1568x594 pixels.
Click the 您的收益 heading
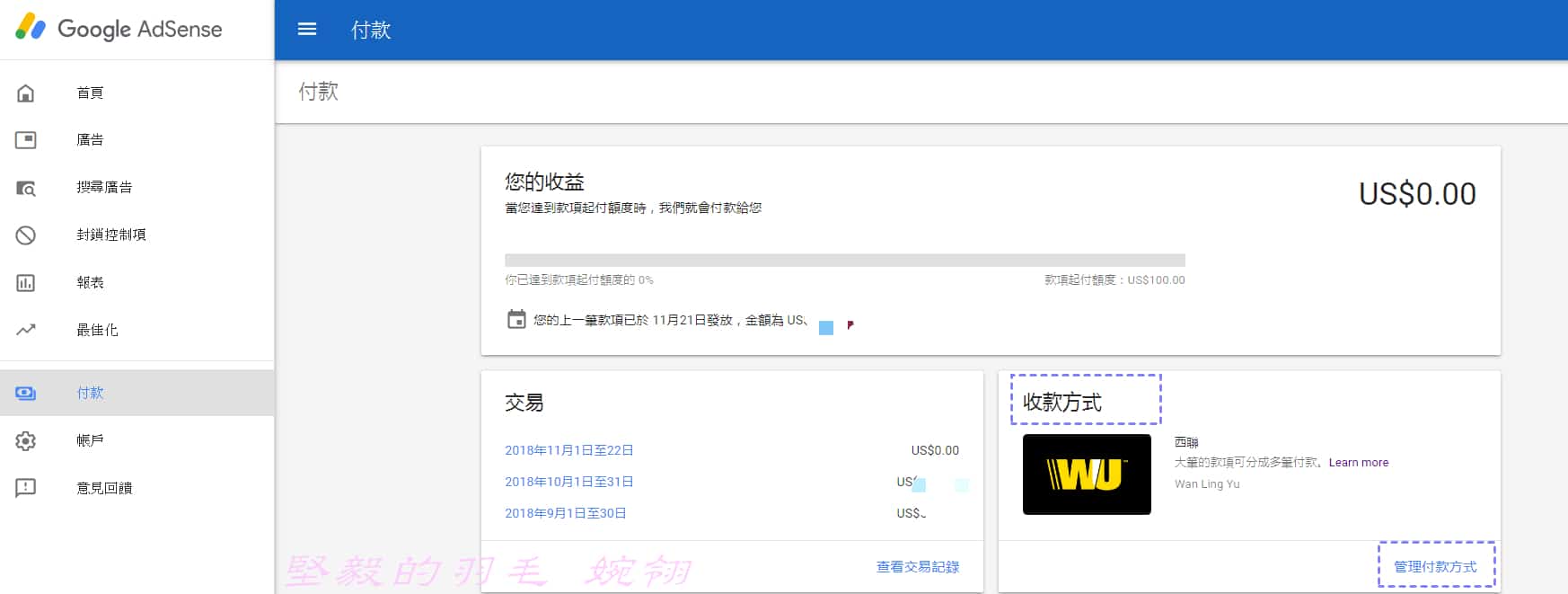[x=544, y=182]
